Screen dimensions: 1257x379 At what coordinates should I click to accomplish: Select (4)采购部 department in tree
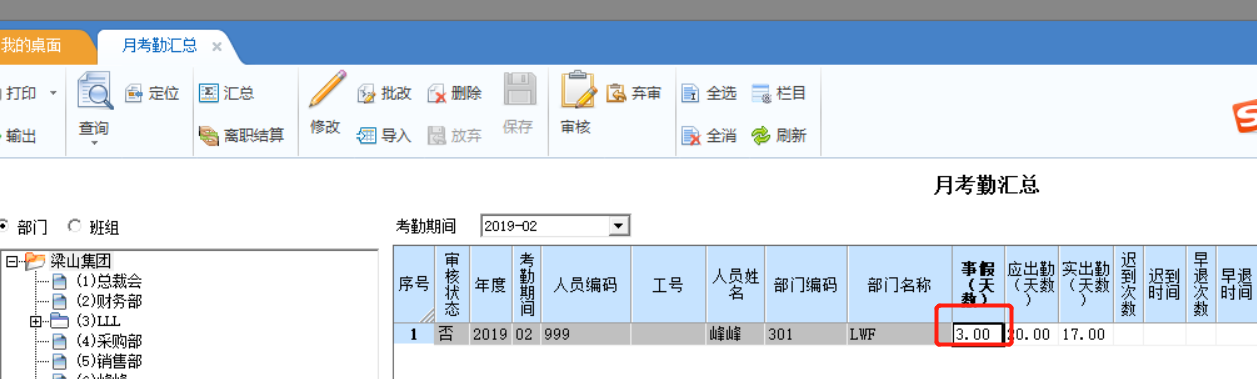(109, 341)
